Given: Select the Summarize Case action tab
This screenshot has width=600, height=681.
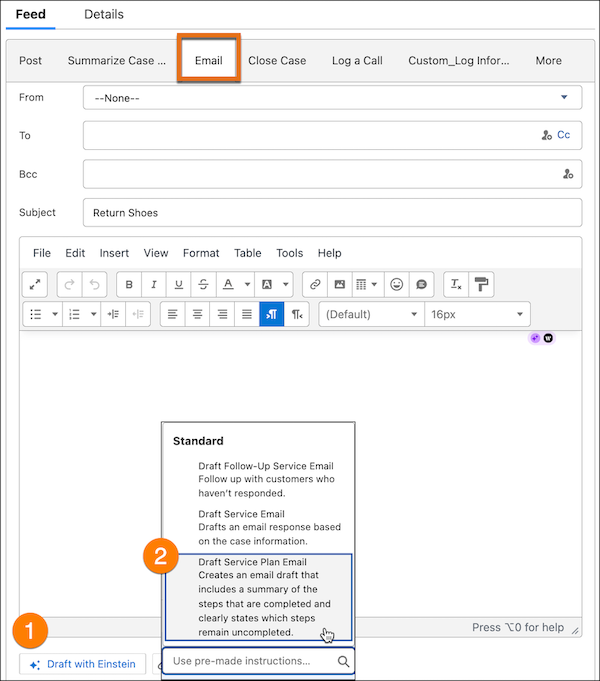Looking at the screenshot, I should (x=116, y=61).
